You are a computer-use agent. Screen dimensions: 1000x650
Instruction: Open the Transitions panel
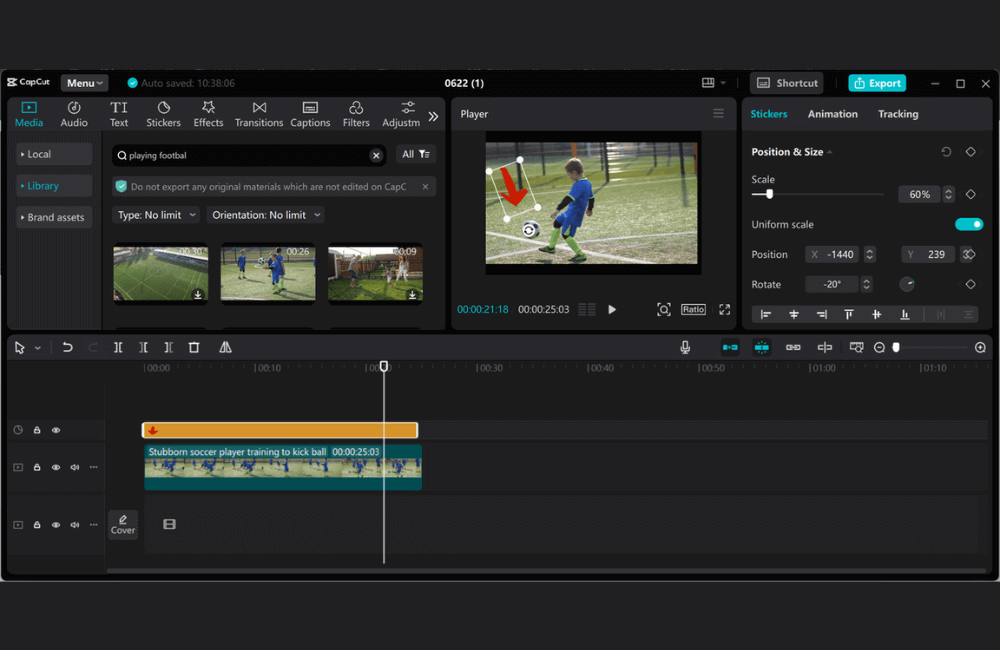(258, 113)
